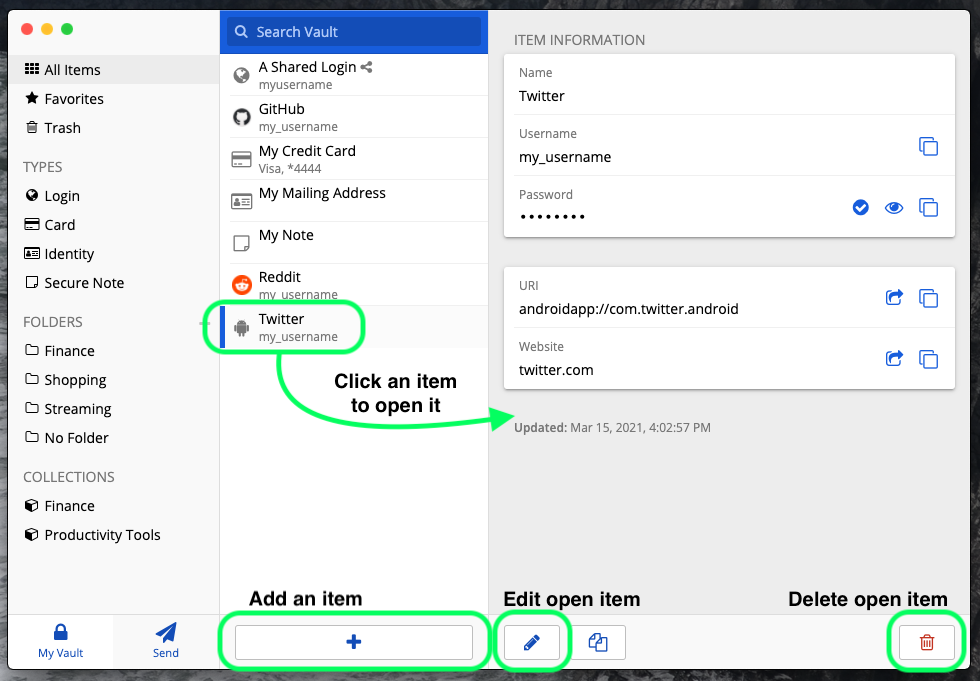
Task: Open the GitHub vault item
Action: [354, 117]
